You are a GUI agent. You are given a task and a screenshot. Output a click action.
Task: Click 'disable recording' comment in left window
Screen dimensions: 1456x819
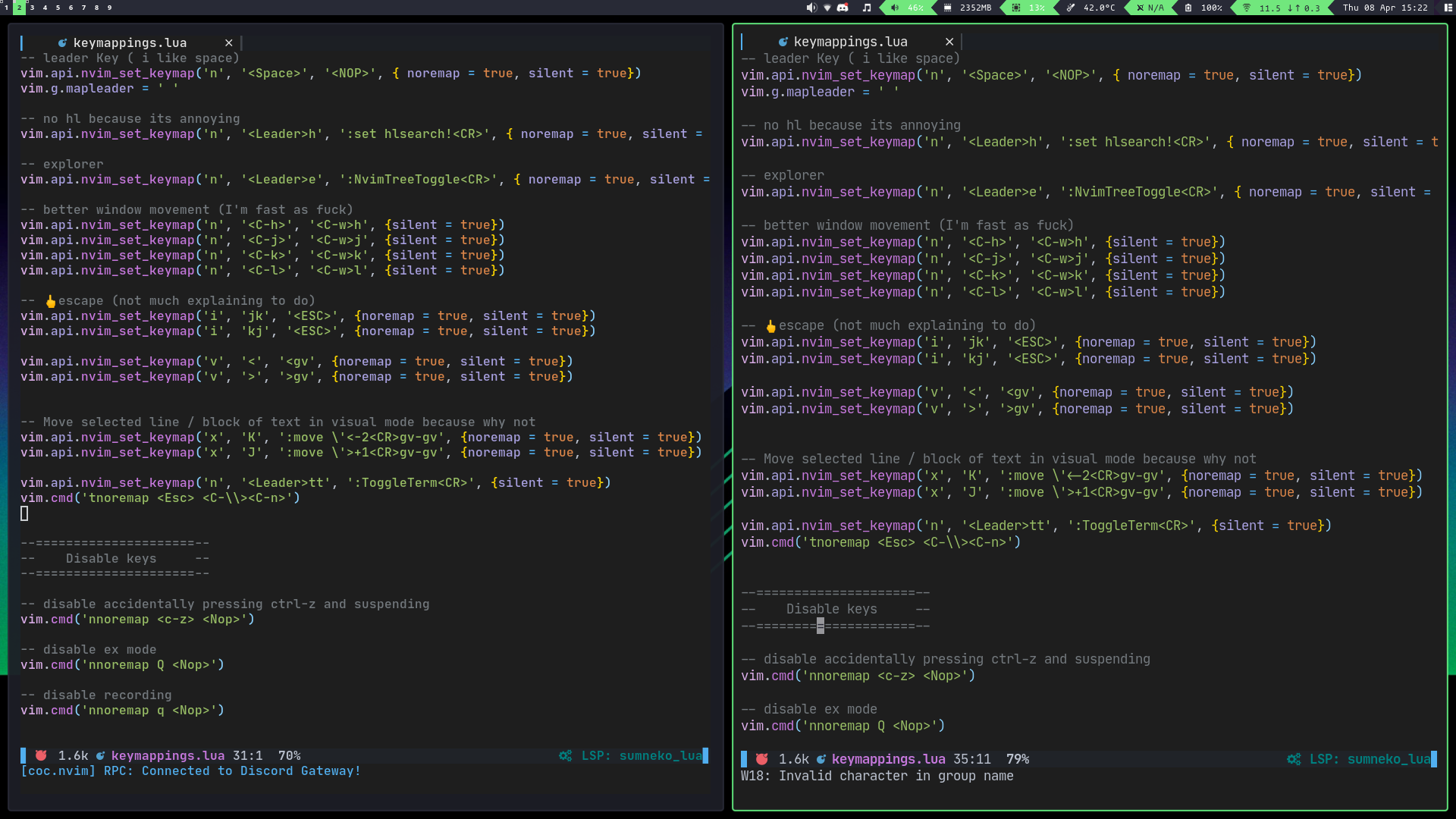107,695
